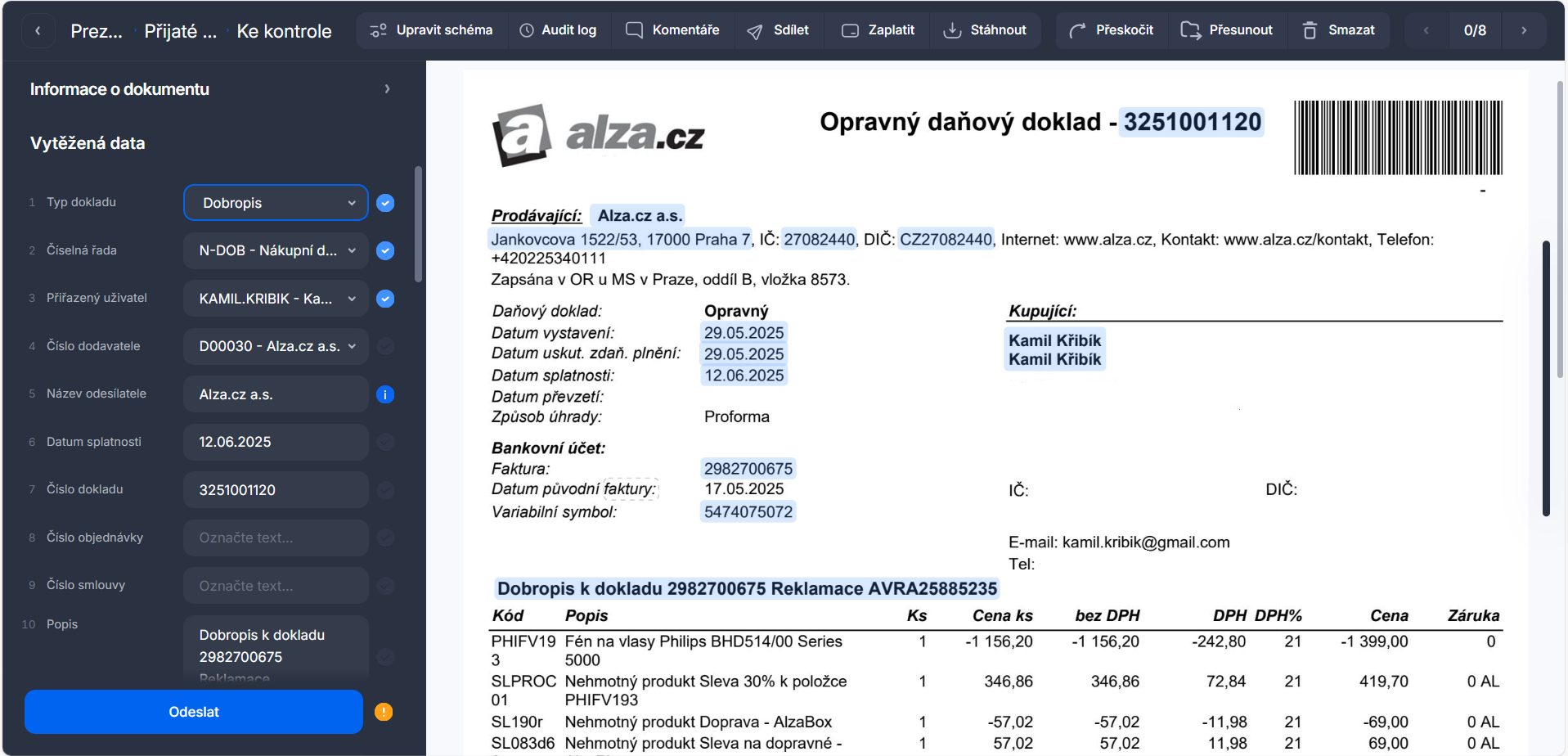Toggle validation check for Číslo smlouvy

pos(385,586)
